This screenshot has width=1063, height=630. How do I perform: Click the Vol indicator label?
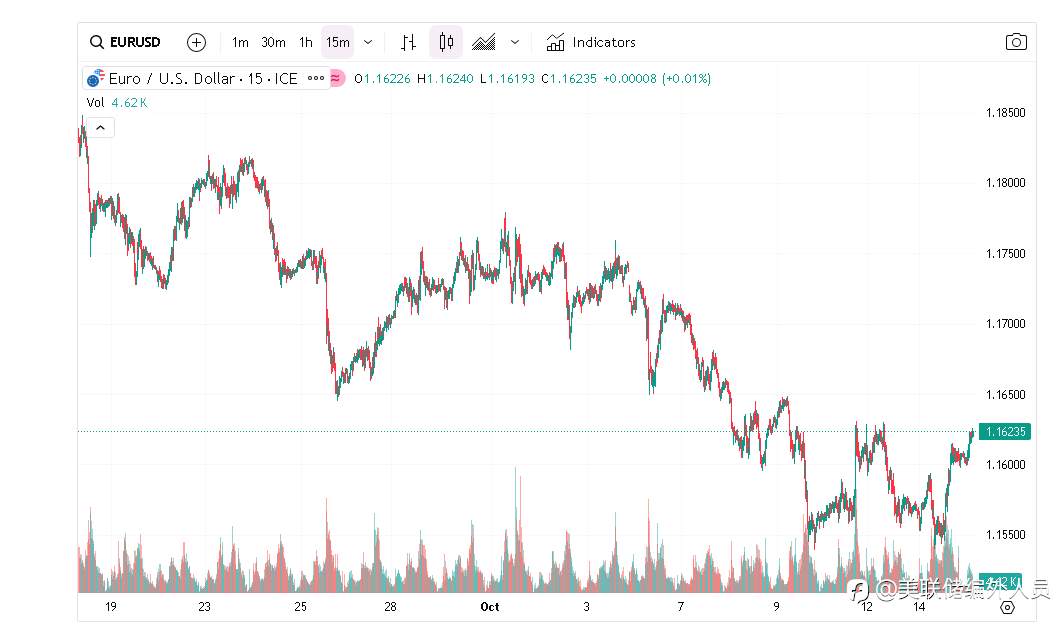pyautogui.click(x=95, y=102)
